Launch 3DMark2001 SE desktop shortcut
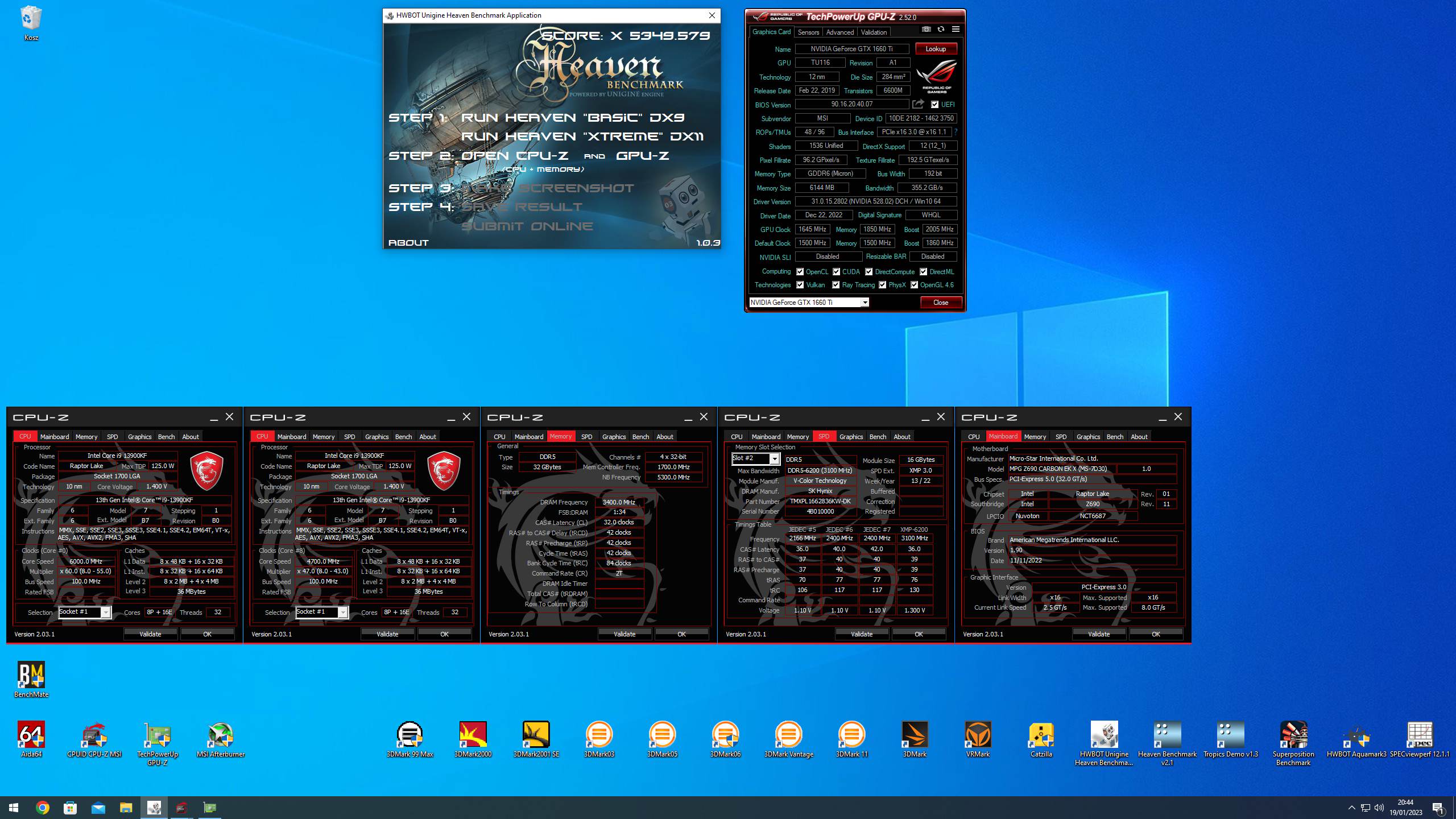Image resolution: width=1456 pixels, height=819 pixels. click(x=536, y=739)
